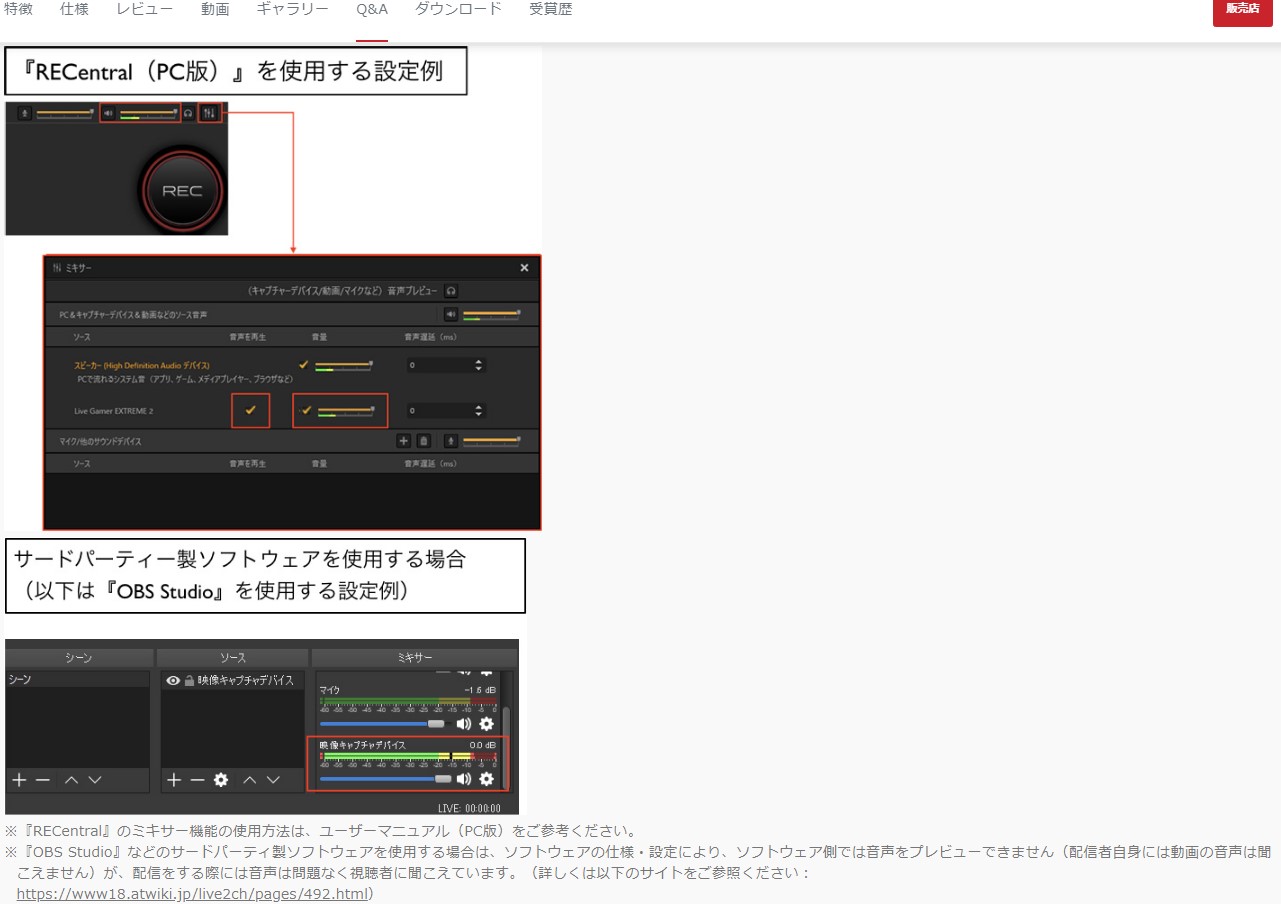Toggle 音声プレビュー headphone icon in mixer
Image resolution: width=1281 pixels, height=904 pixels.
tap(451, 290)
